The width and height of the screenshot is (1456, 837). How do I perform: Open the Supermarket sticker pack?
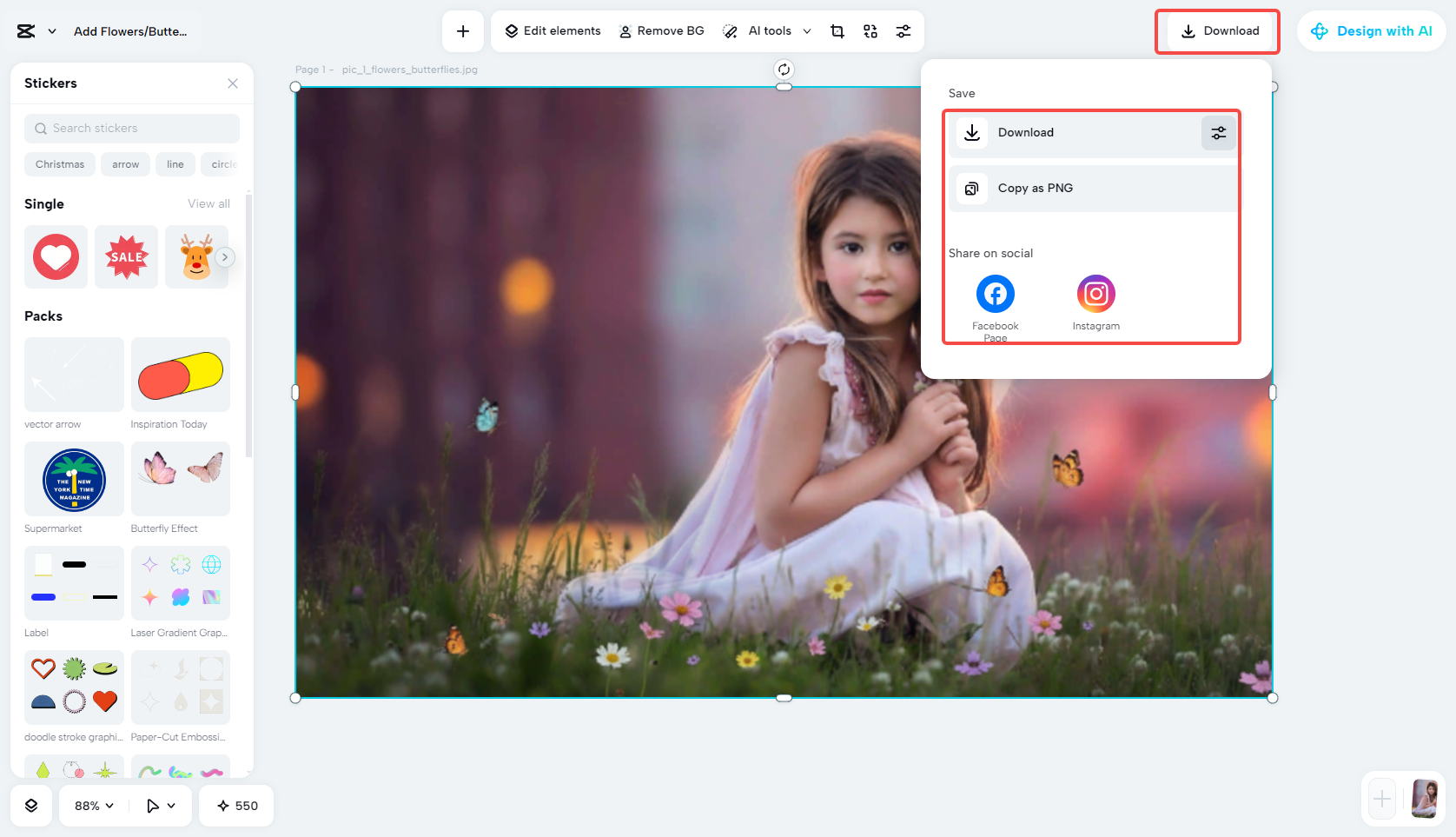tap(74, 479)
